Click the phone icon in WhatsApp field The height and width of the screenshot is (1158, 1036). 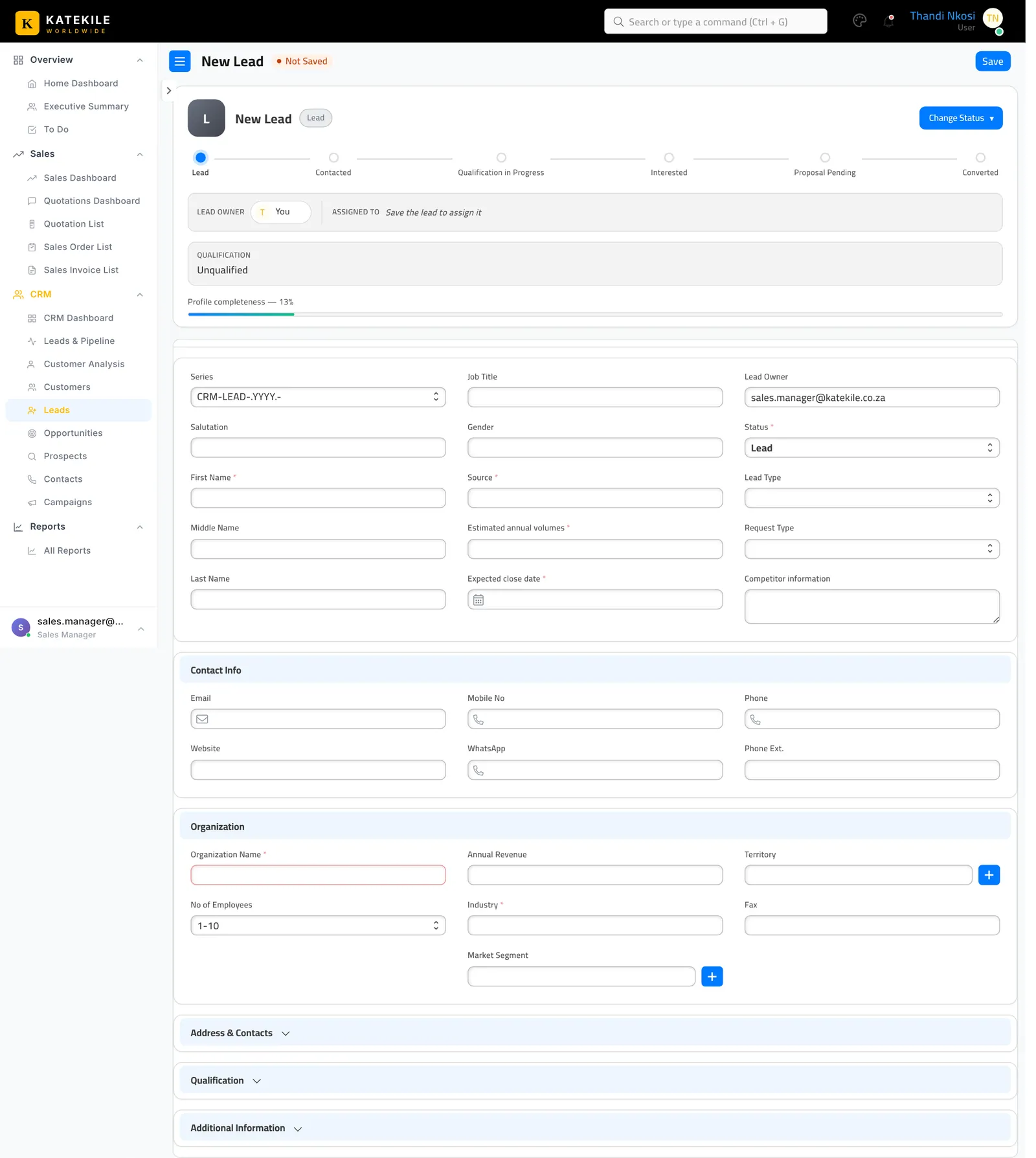click(x=479, y=770)
